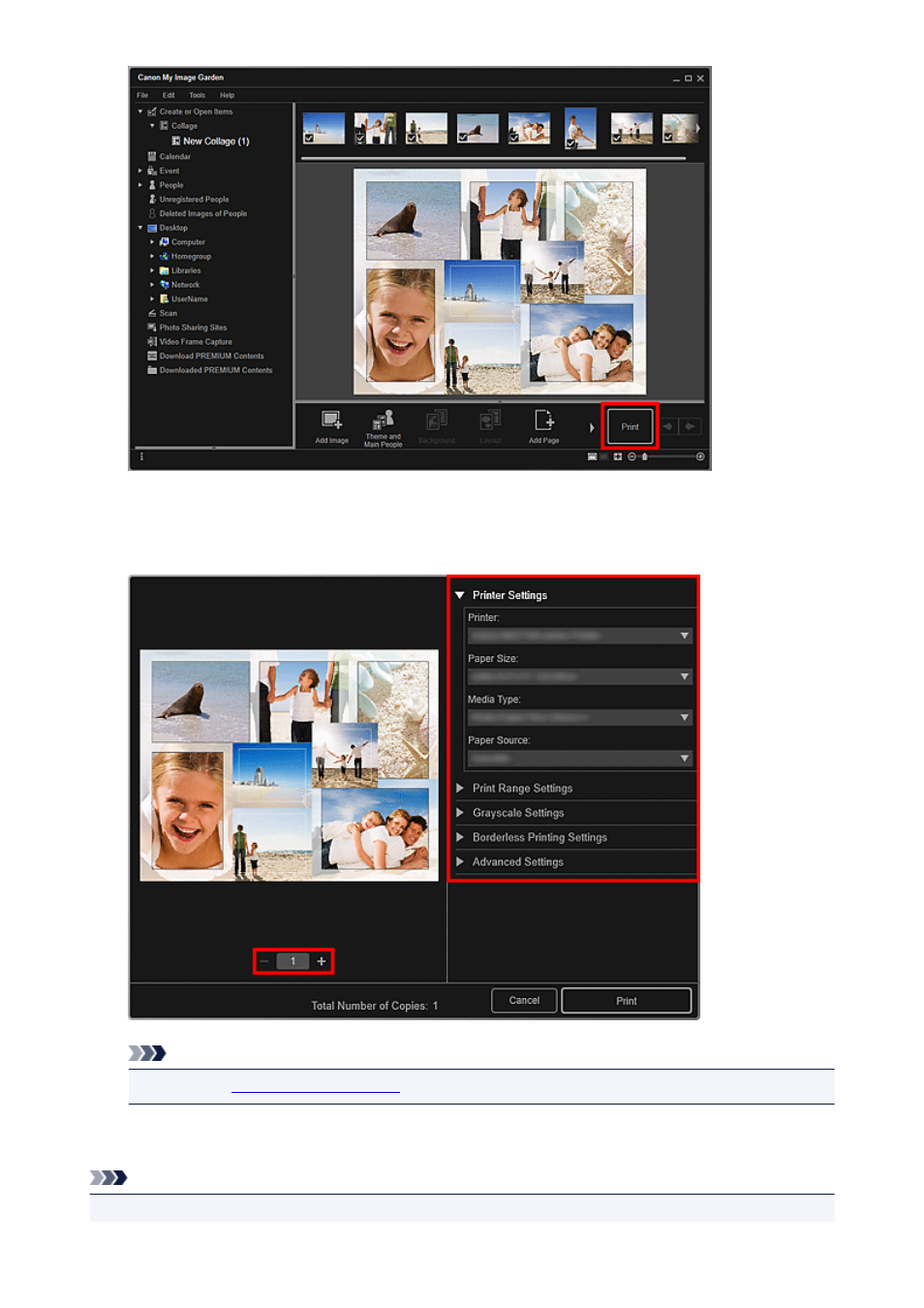924x1308 pixels.
Task: Expand the Computer tree node
Action: 152,242
